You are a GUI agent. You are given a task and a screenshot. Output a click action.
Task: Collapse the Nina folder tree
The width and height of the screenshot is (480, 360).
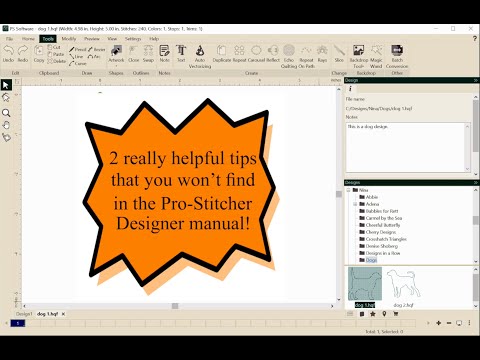[x=349, y=190]
